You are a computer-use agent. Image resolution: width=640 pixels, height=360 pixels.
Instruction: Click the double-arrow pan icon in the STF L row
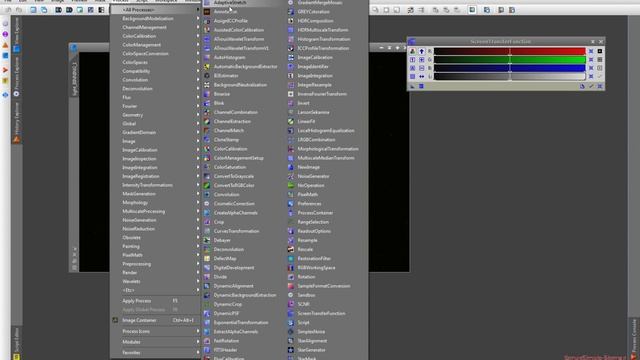421,76
